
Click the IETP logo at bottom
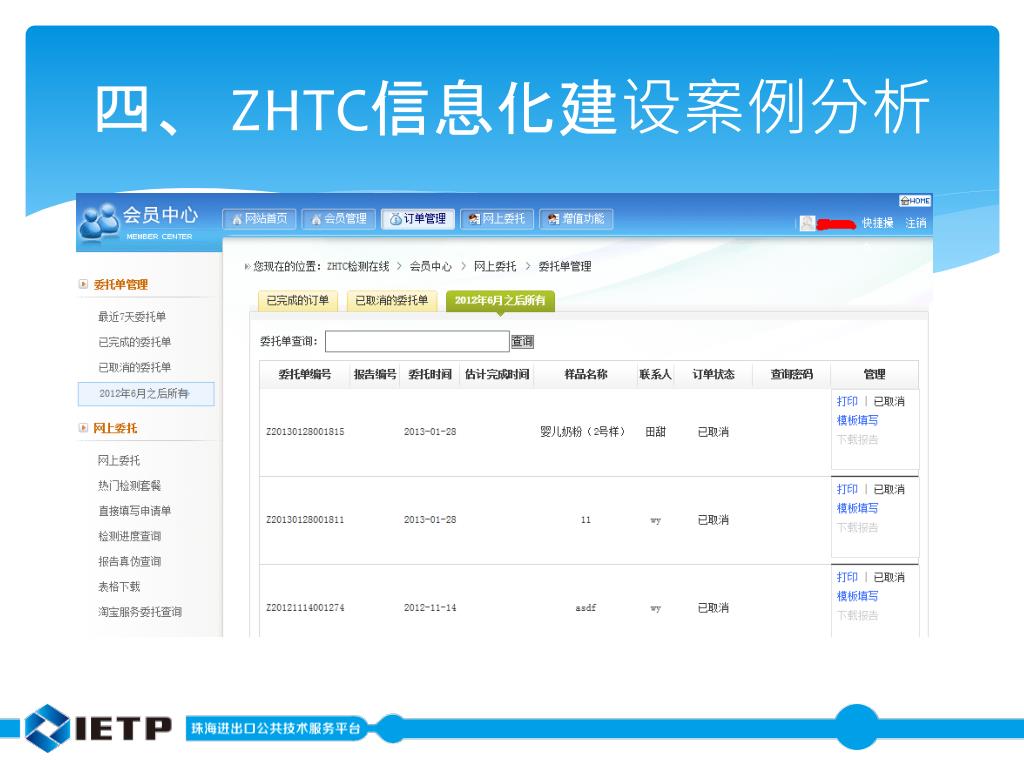[98, 728]
